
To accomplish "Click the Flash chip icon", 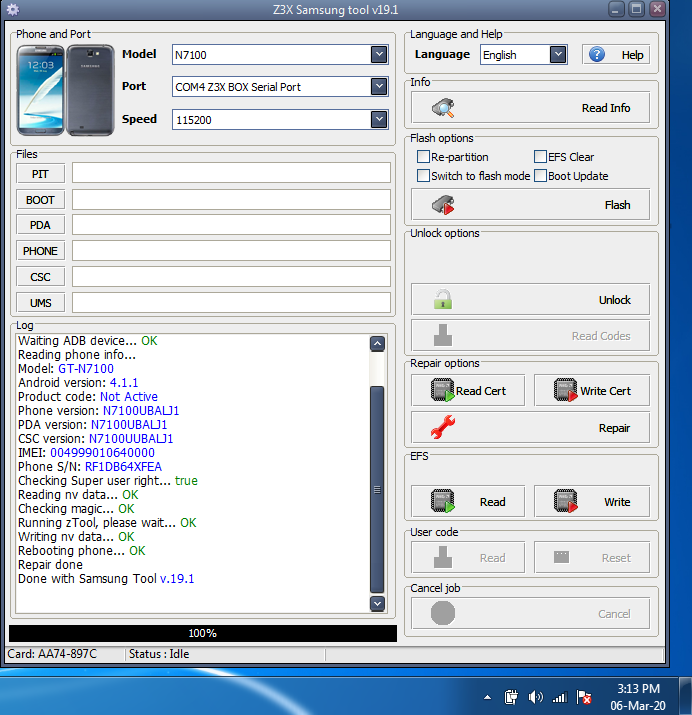I will pyautogui.click(x=443, y=205).
